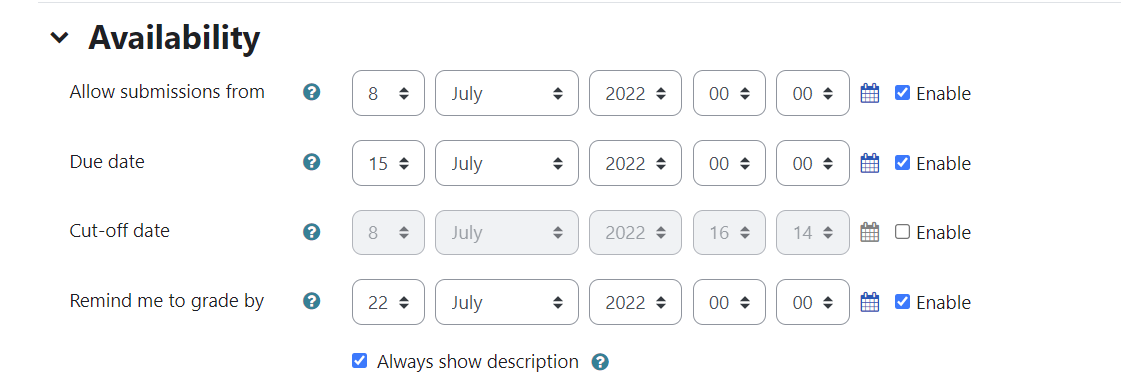Click help icon for Cut-off date

click(311, 232)
